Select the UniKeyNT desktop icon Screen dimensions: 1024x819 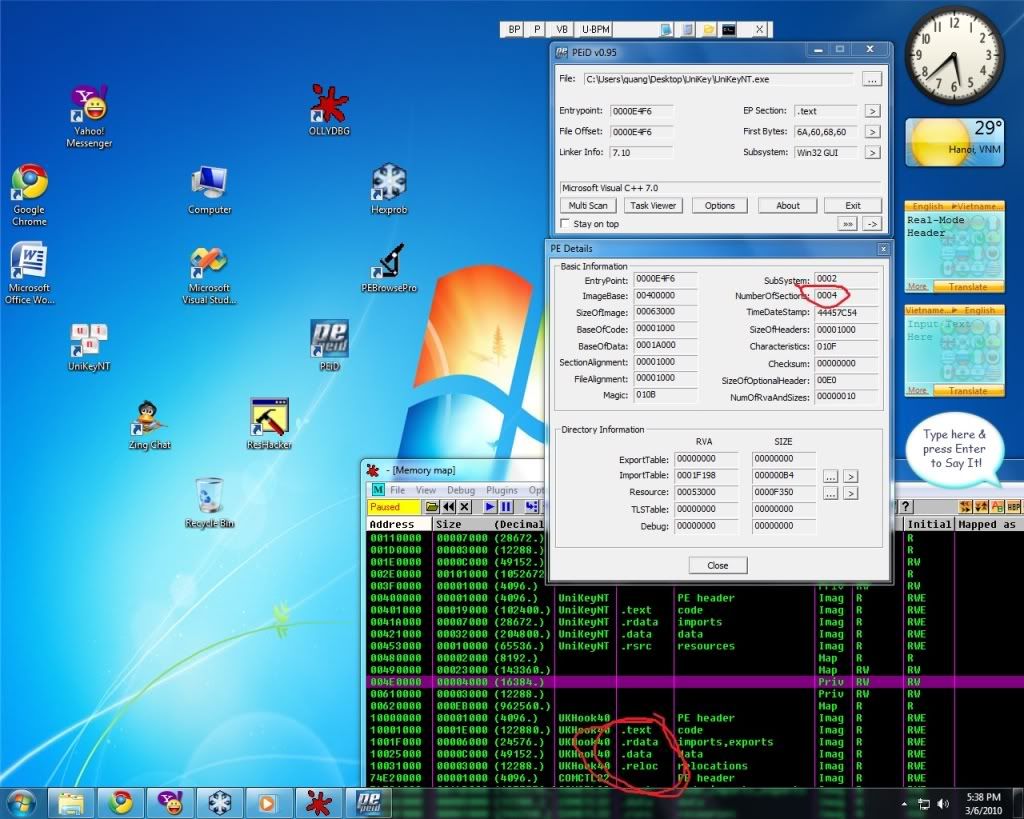(x=89, y=347)
